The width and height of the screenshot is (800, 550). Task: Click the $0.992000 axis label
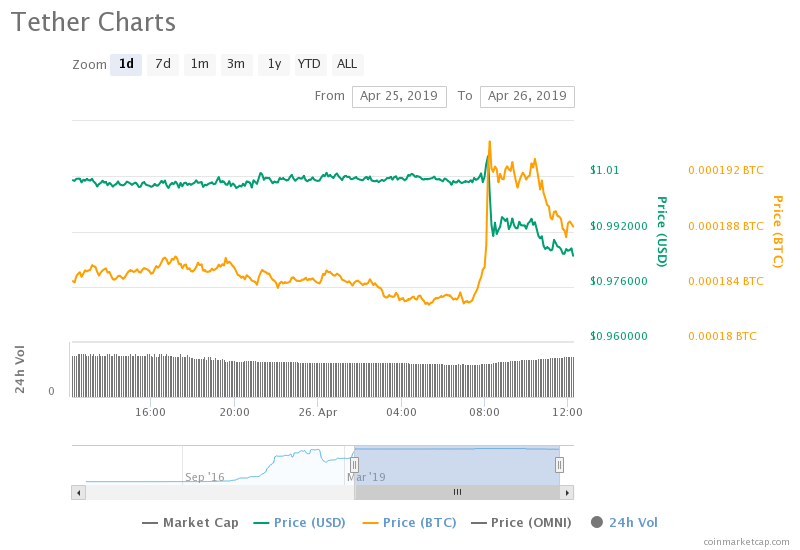619,226
